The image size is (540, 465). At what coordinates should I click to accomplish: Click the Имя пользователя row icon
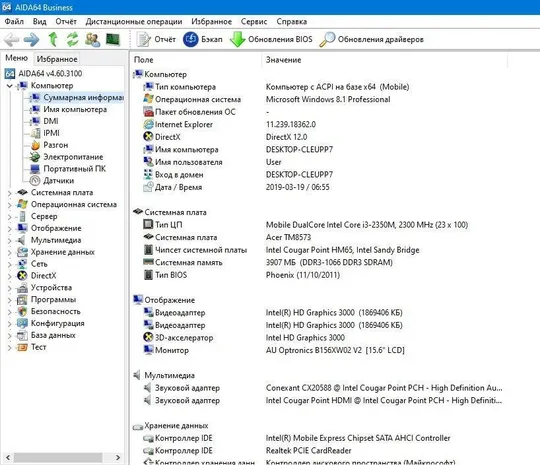148,162
